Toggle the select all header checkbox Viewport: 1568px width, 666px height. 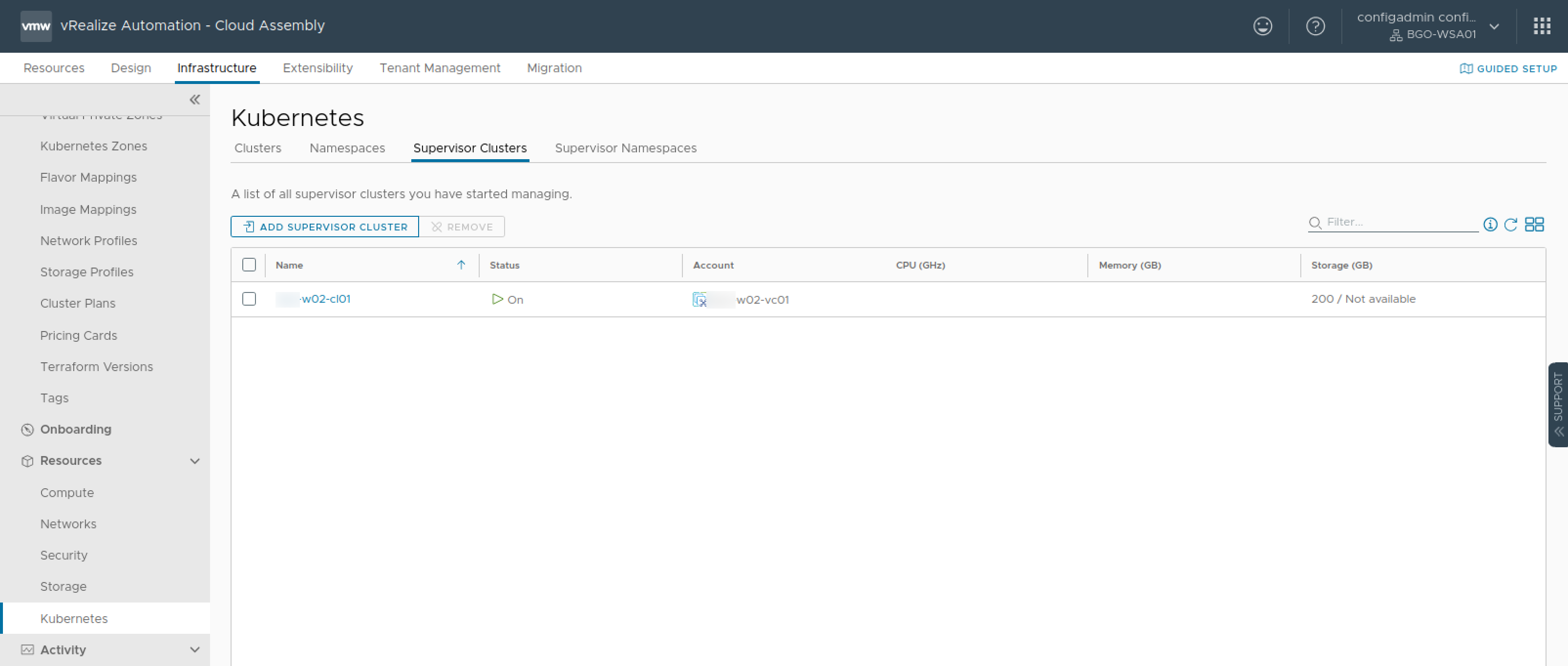click(249, 265)
